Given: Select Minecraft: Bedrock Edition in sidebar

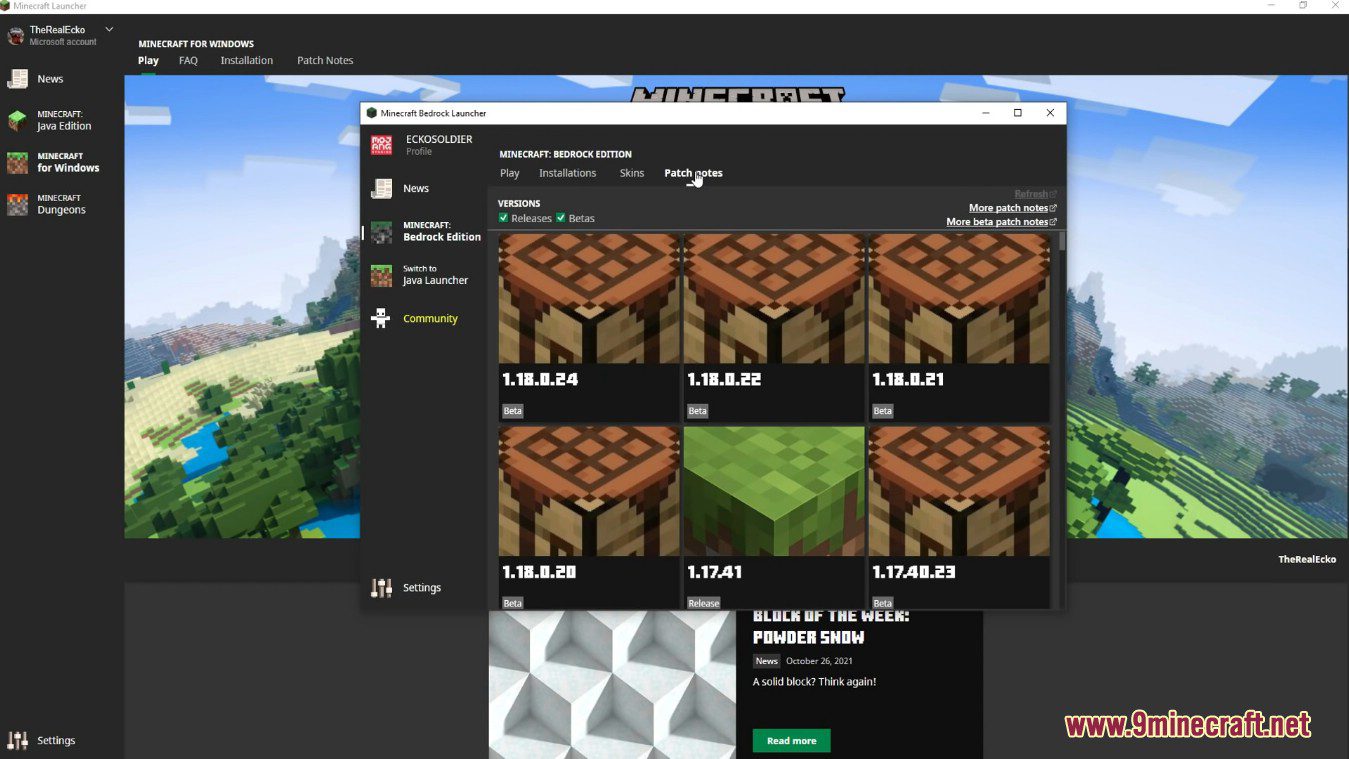Looking at the screenshot, I should 426,232.
